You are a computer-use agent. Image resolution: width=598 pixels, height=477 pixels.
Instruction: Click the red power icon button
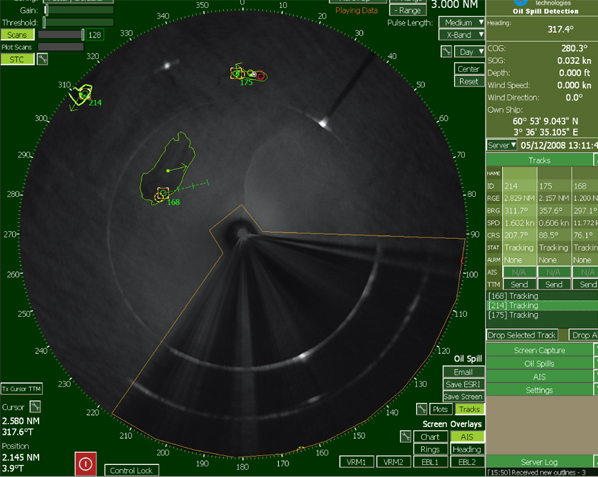tap(85, 464)
